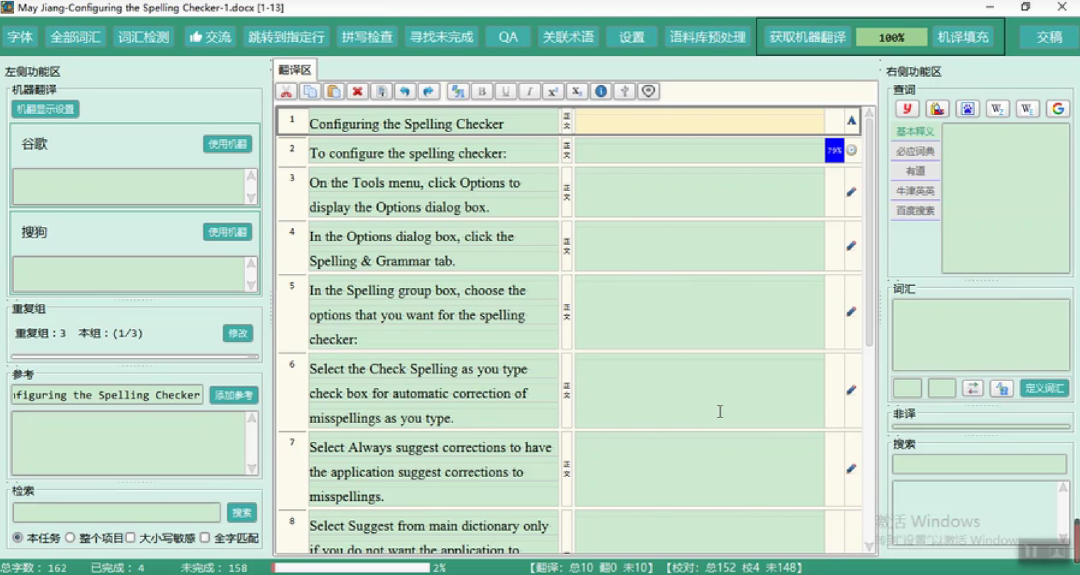This screenshot has height=575, width=1080.
Task: Click the translation area vertical scrollbar
Action: [869, 329]
